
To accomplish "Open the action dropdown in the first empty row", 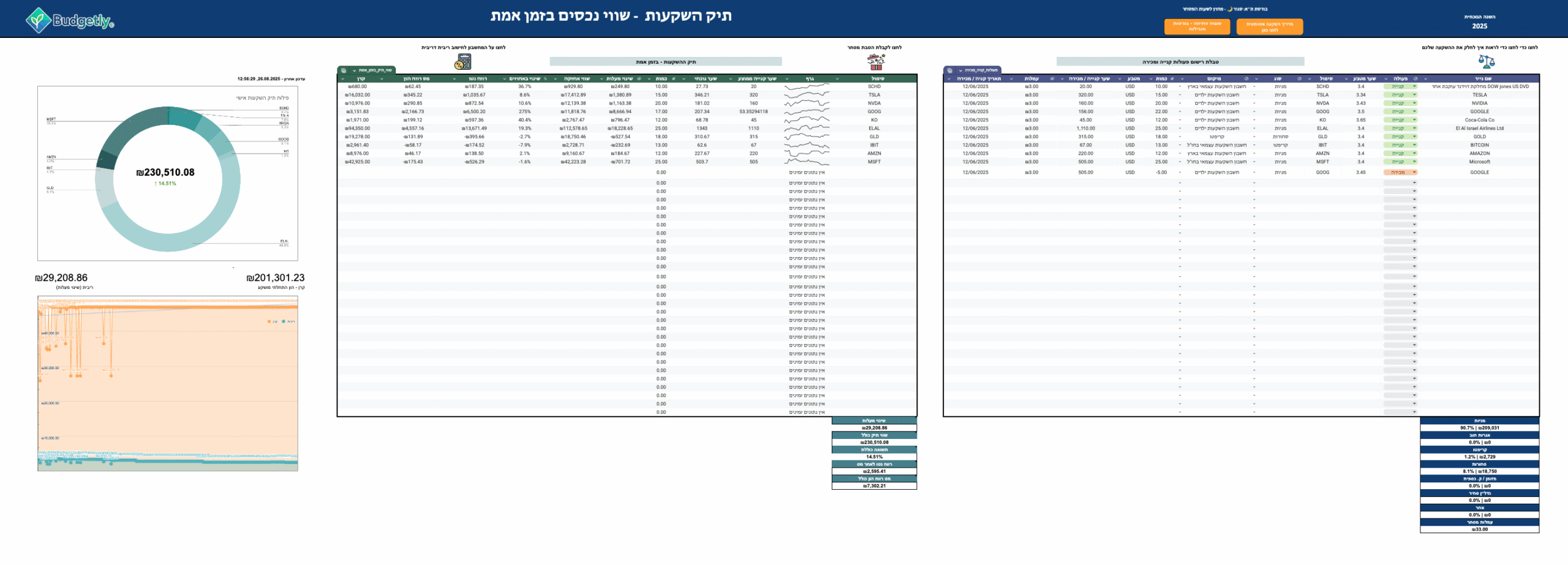I will (x=1414, y=183).
